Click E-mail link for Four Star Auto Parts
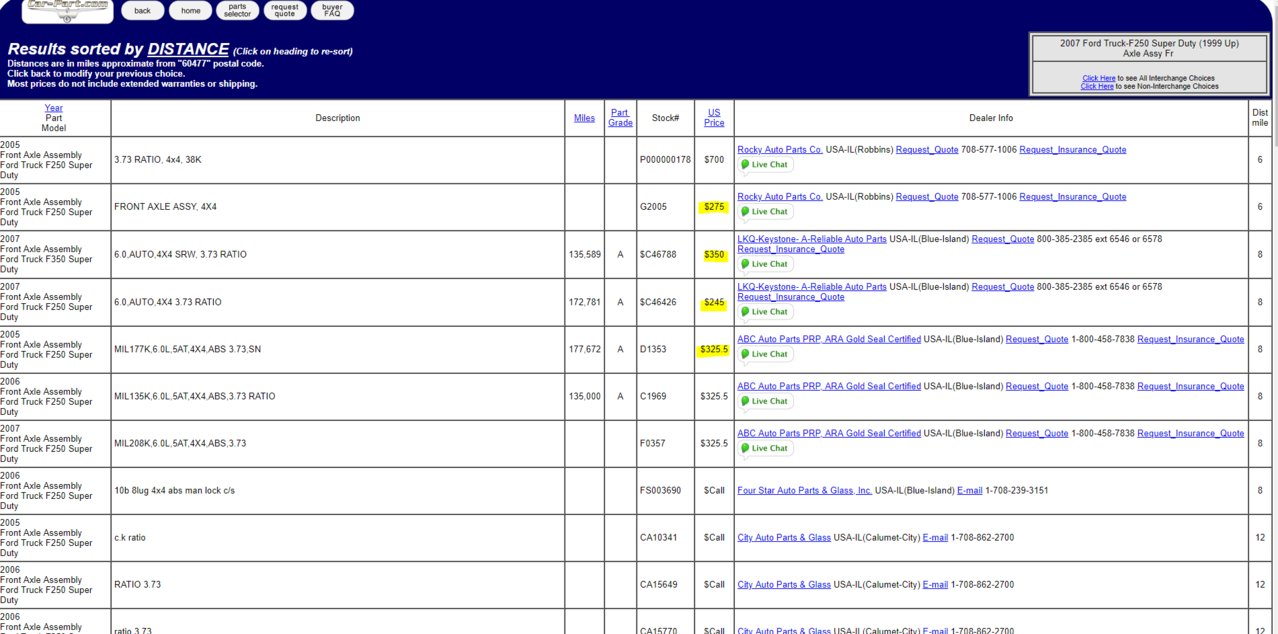The width and height of the screenshot is (1278, 634). pos(970,491)
